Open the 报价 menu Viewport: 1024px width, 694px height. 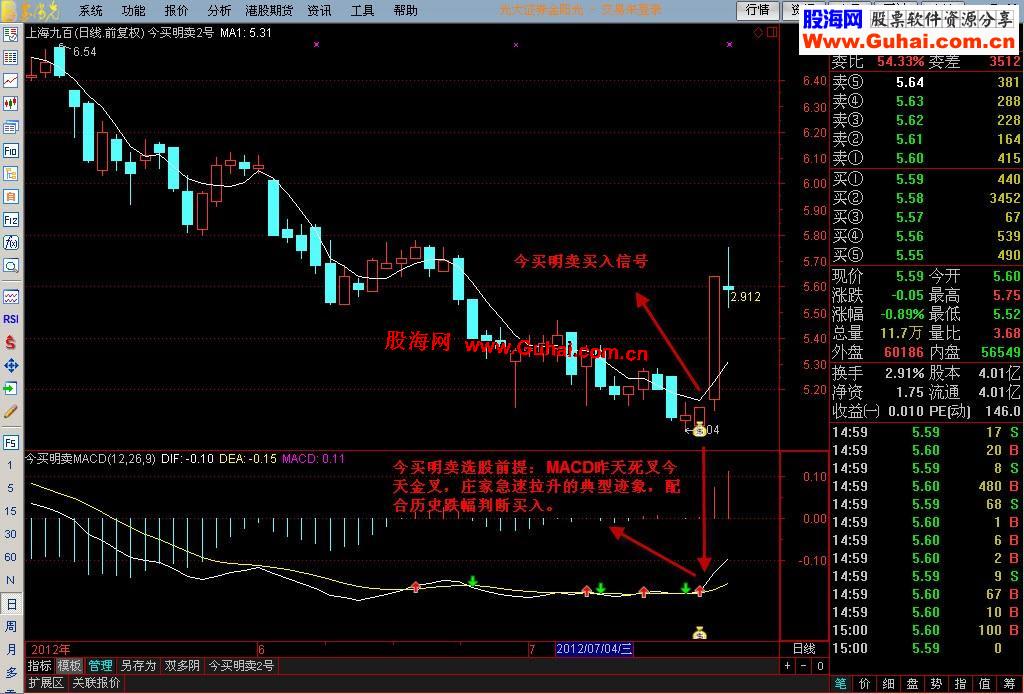pyautogui.click(x=176, y=10)
